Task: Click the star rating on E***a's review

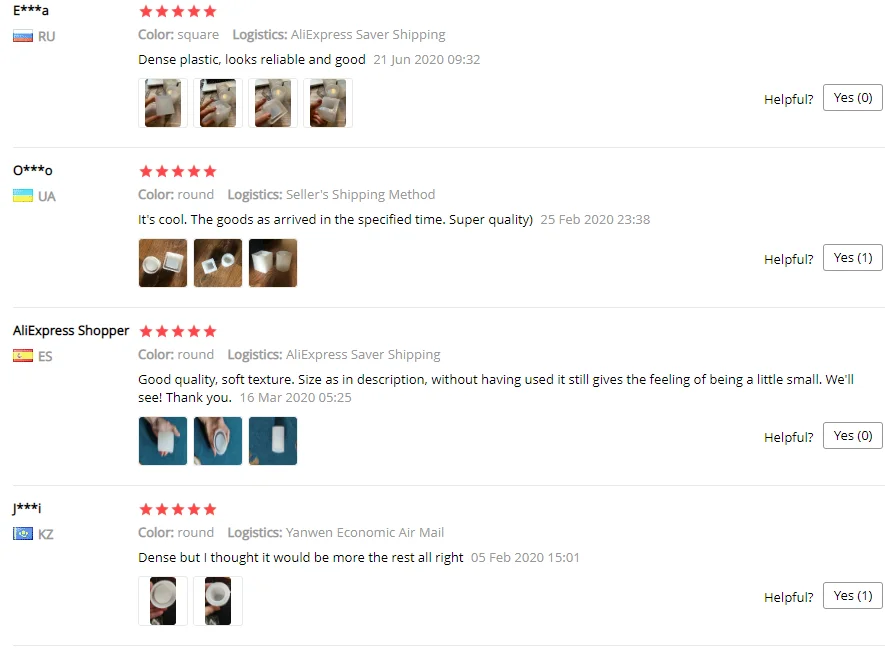Action: [x=178, y=11]
